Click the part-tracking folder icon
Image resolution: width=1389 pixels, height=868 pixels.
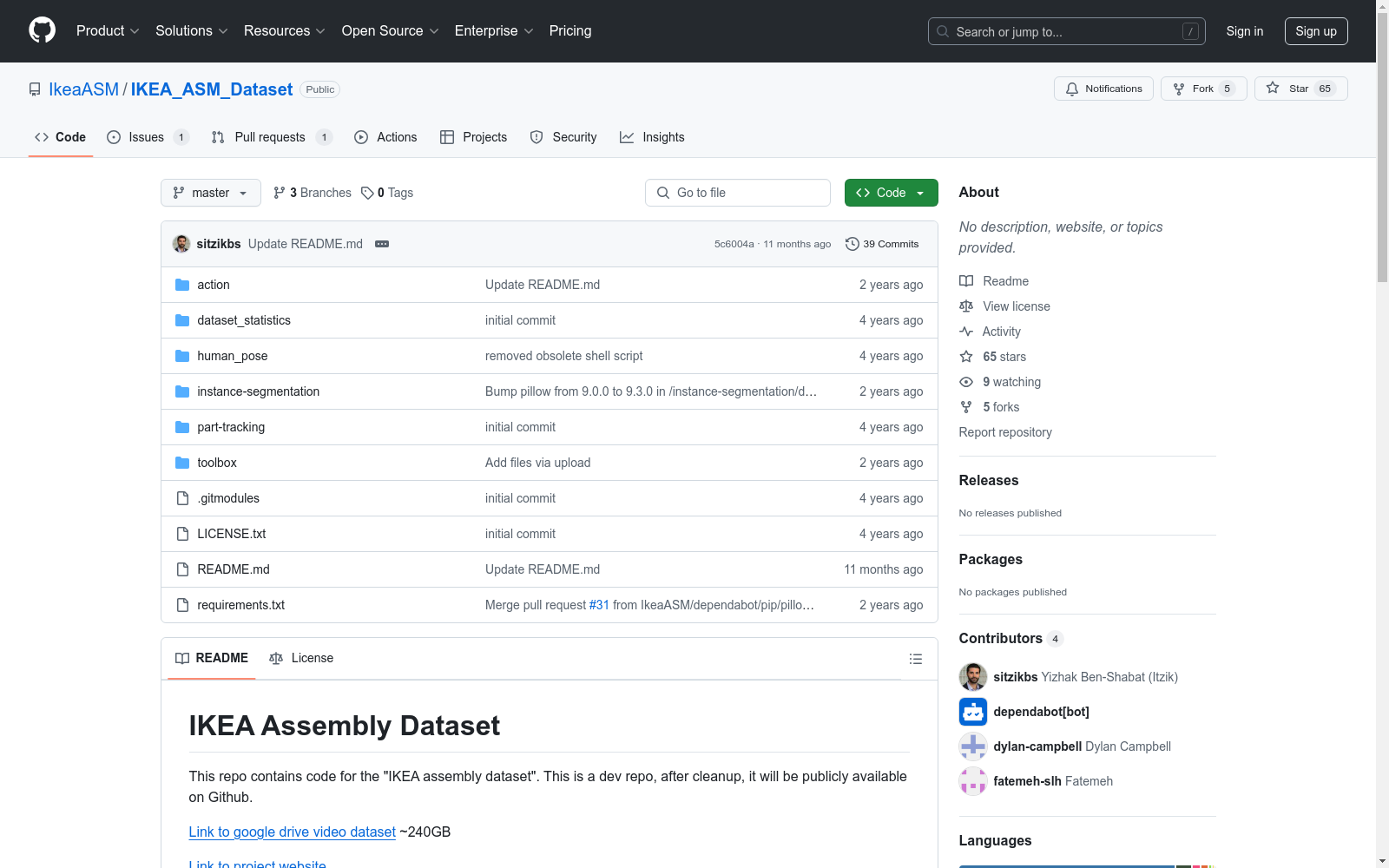(x=182, y=427)
